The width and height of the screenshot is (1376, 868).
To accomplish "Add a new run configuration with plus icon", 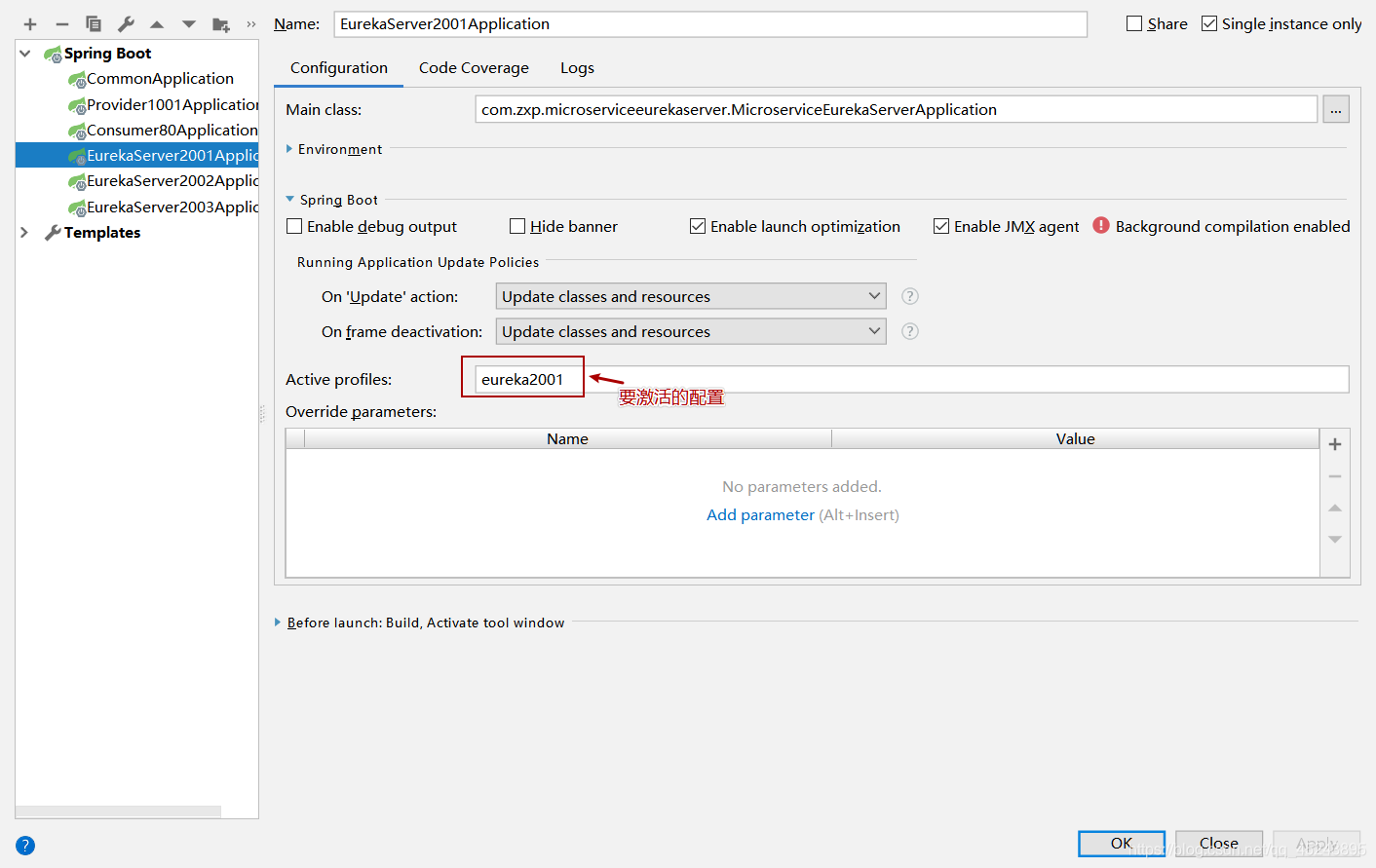I will coord(30,24).
